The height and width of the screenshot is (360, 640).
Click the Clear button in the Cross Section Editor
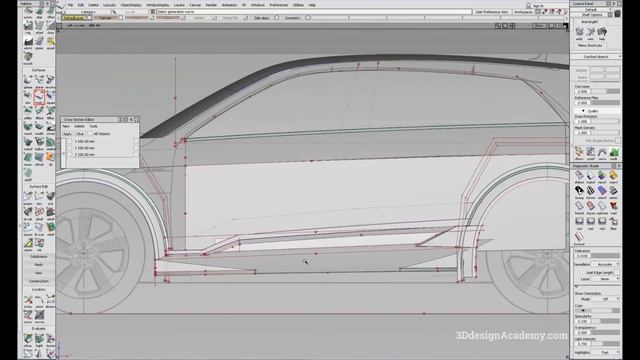coord(80,134)
